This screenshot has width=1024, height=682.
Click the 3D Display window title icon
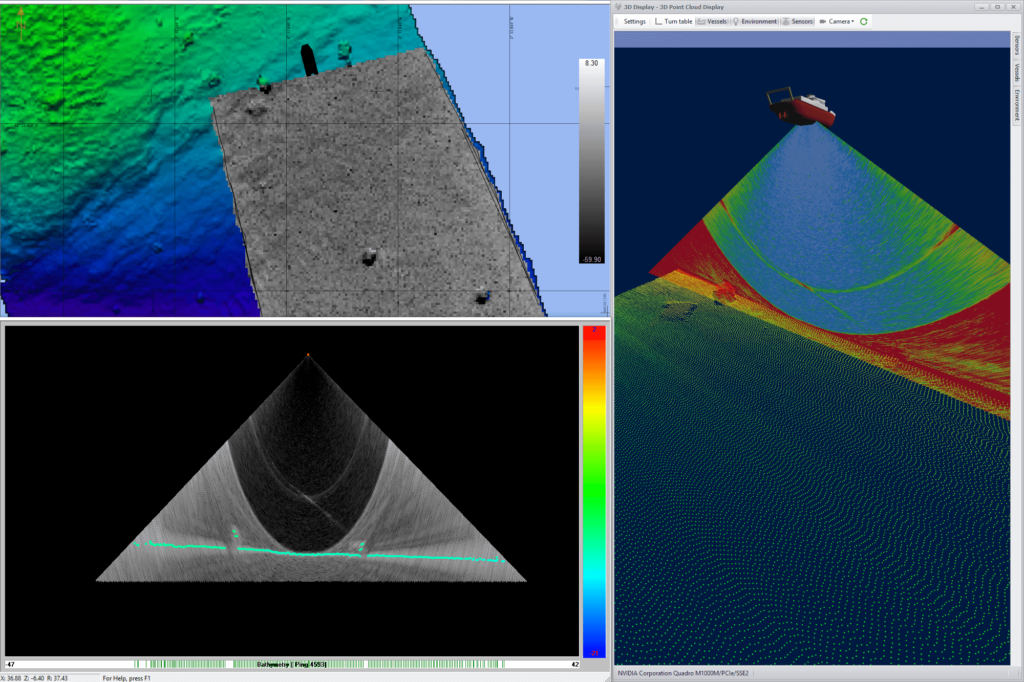pyautogui.click(x=617, y=6)
